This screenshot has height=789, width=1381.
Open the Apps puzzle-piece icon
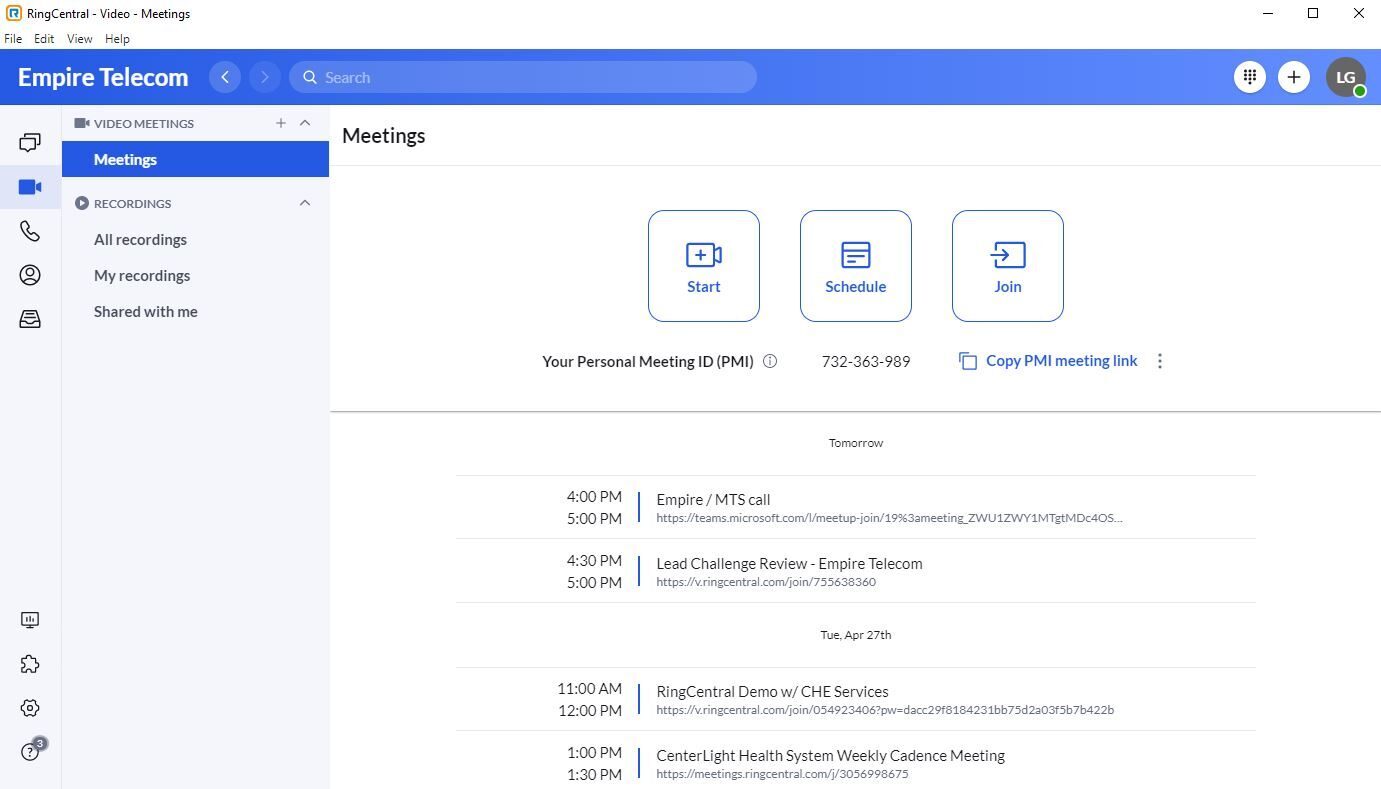pyautogui.click(x=30, y=664)
